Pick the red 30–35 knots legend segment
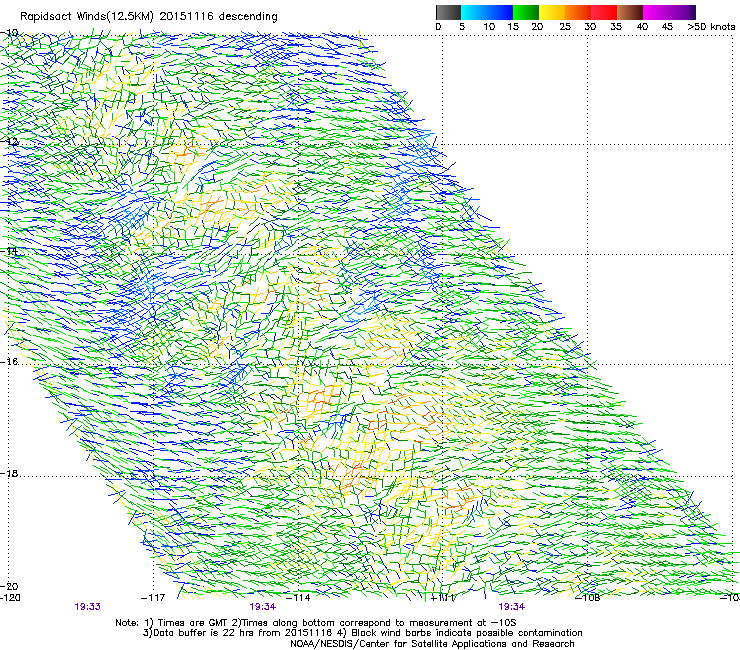 point(604,12)
